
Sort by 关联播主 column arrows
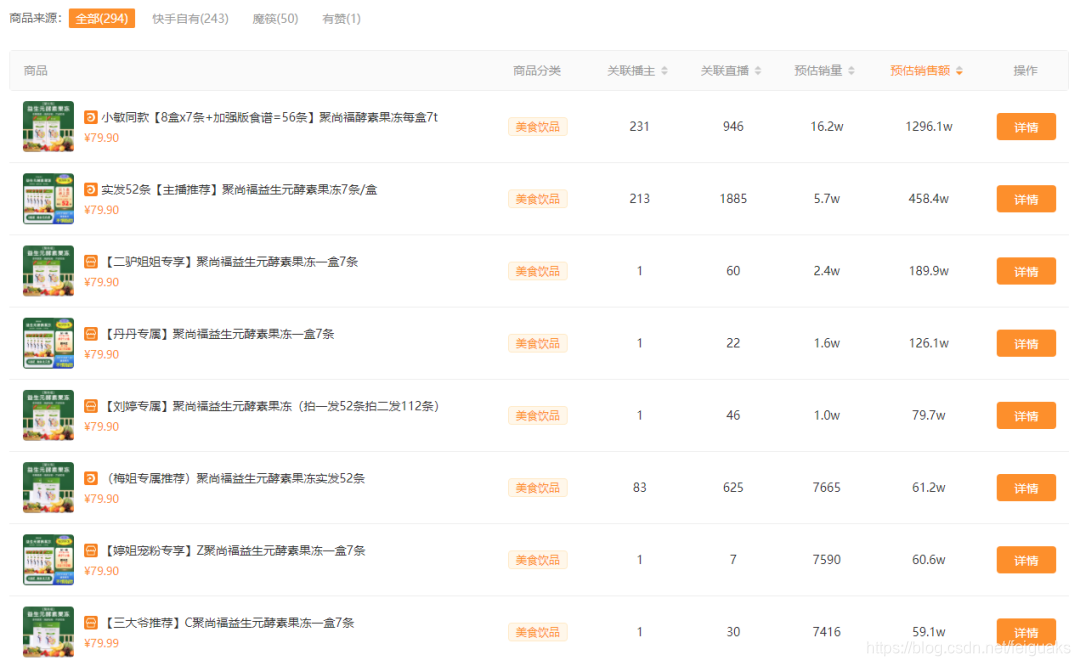664,71
